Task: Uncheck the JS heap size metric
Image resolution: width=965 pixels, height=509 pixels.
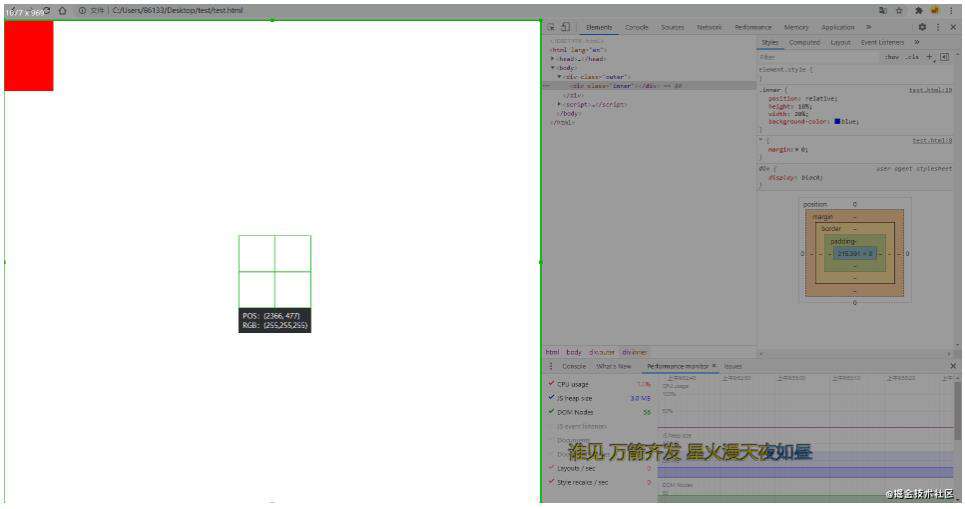Action: pyautogui.click(x=551, y=398)
